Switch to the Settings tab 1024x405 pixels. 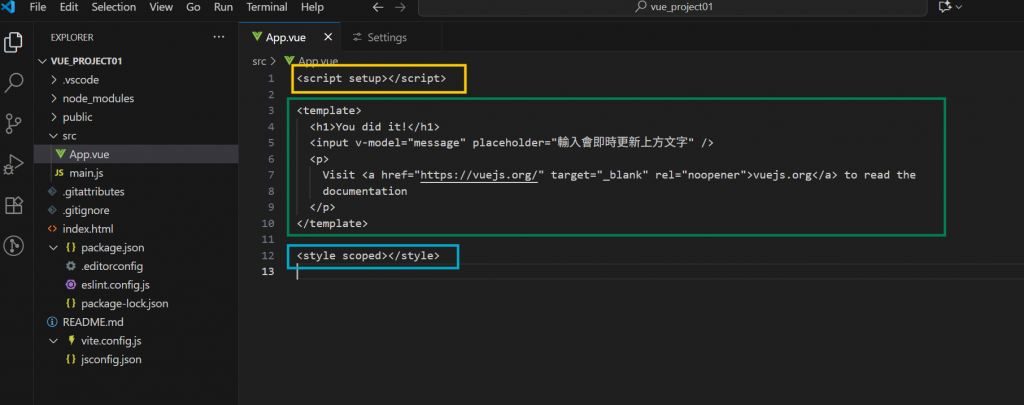(x=391, y=37)
